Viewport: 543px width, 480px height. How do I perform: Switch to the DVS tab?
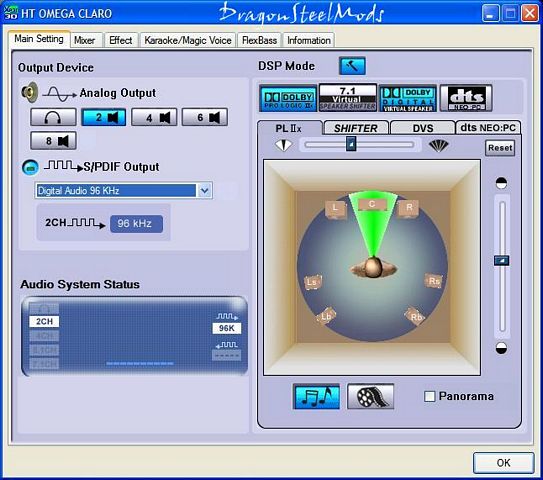[422, 128]
